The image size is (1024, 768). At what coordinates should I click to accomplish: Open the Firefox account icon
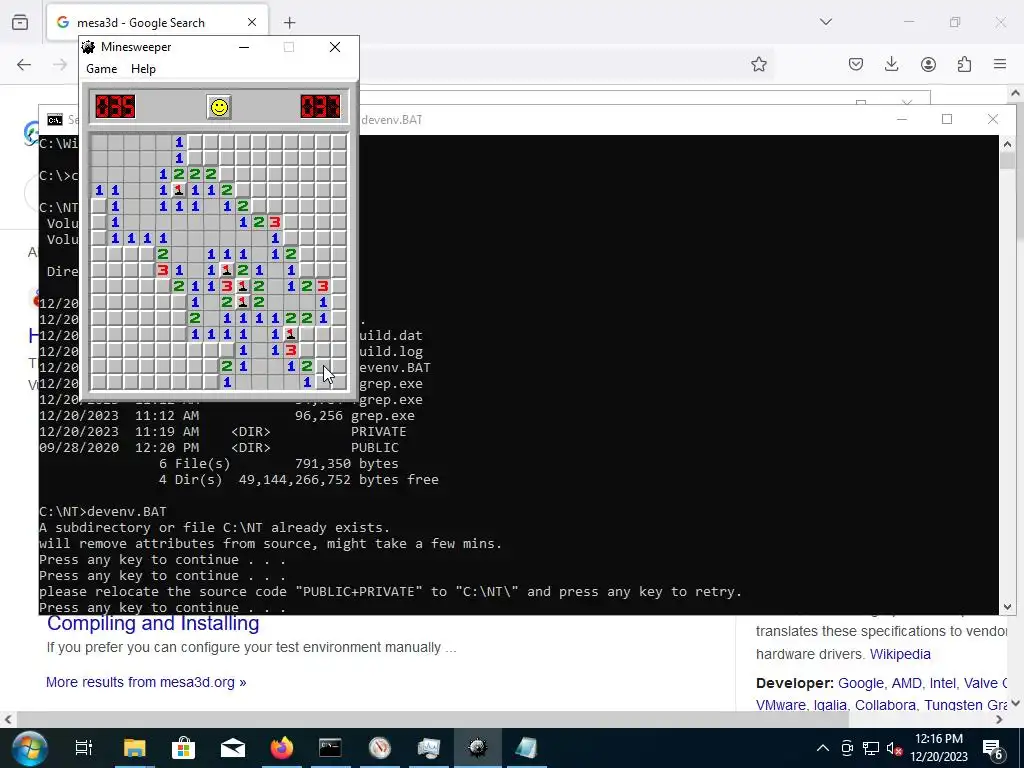(928, 64)
